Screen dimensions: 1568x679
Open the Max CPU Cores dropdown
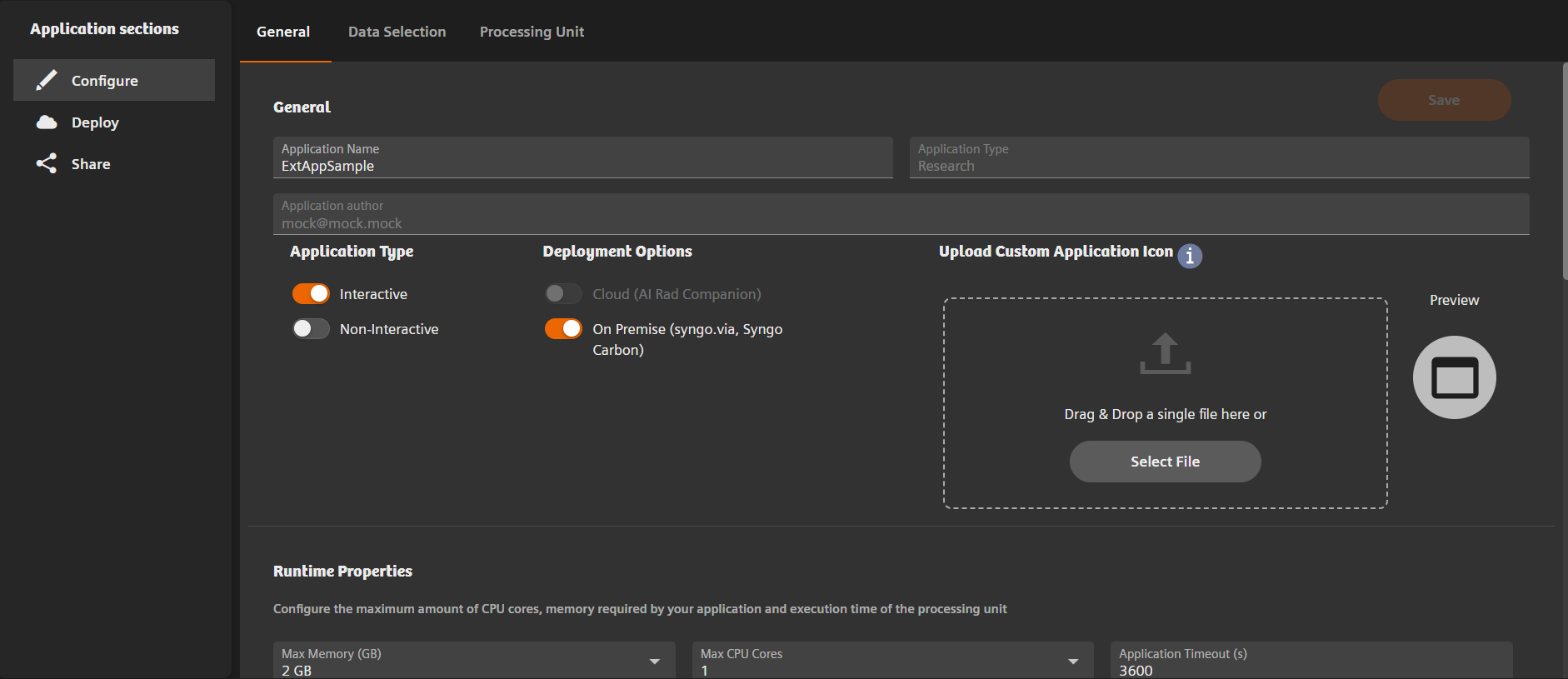[892, 661]
